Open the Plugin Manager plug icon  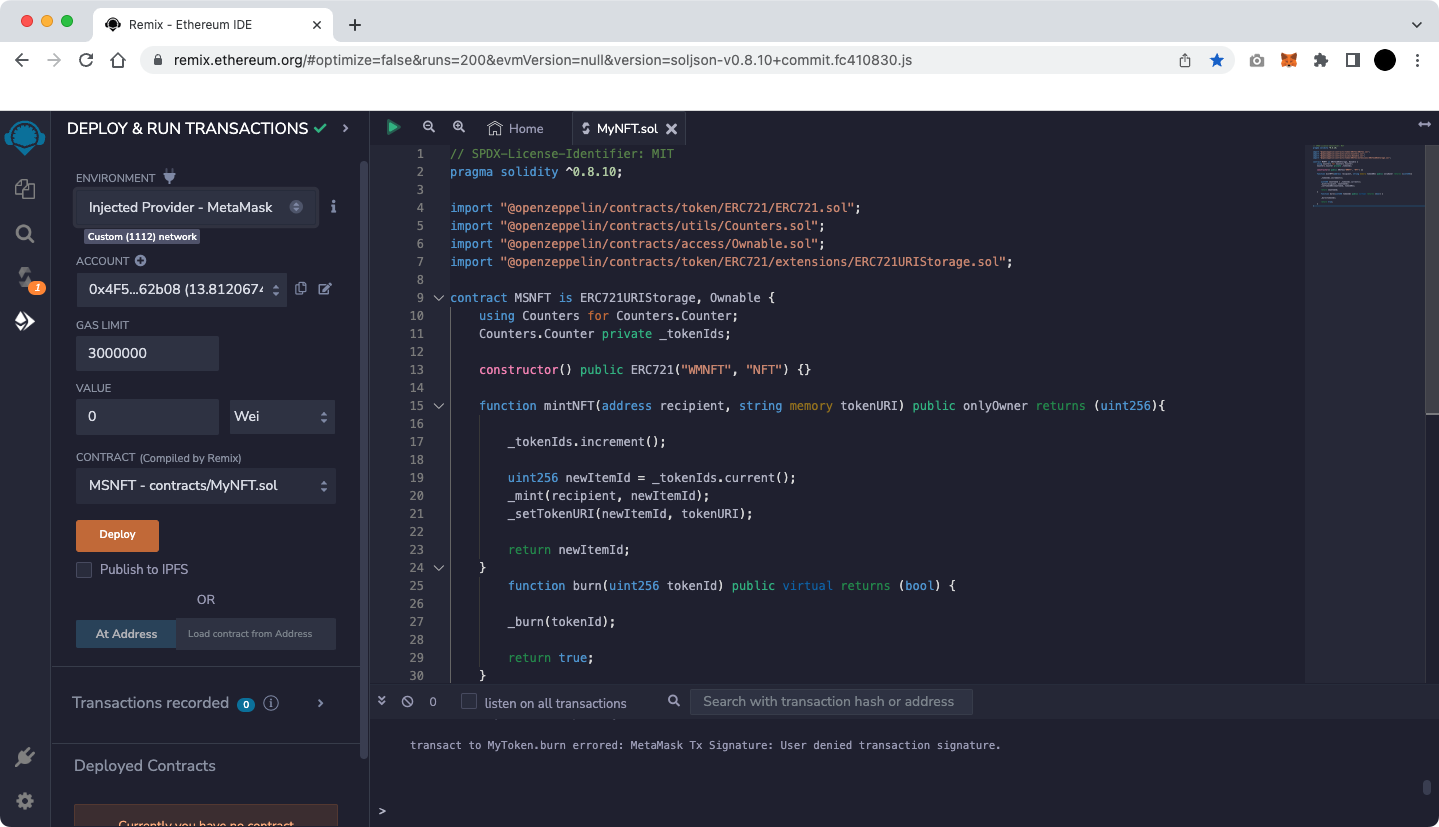[x=25, y=757]
